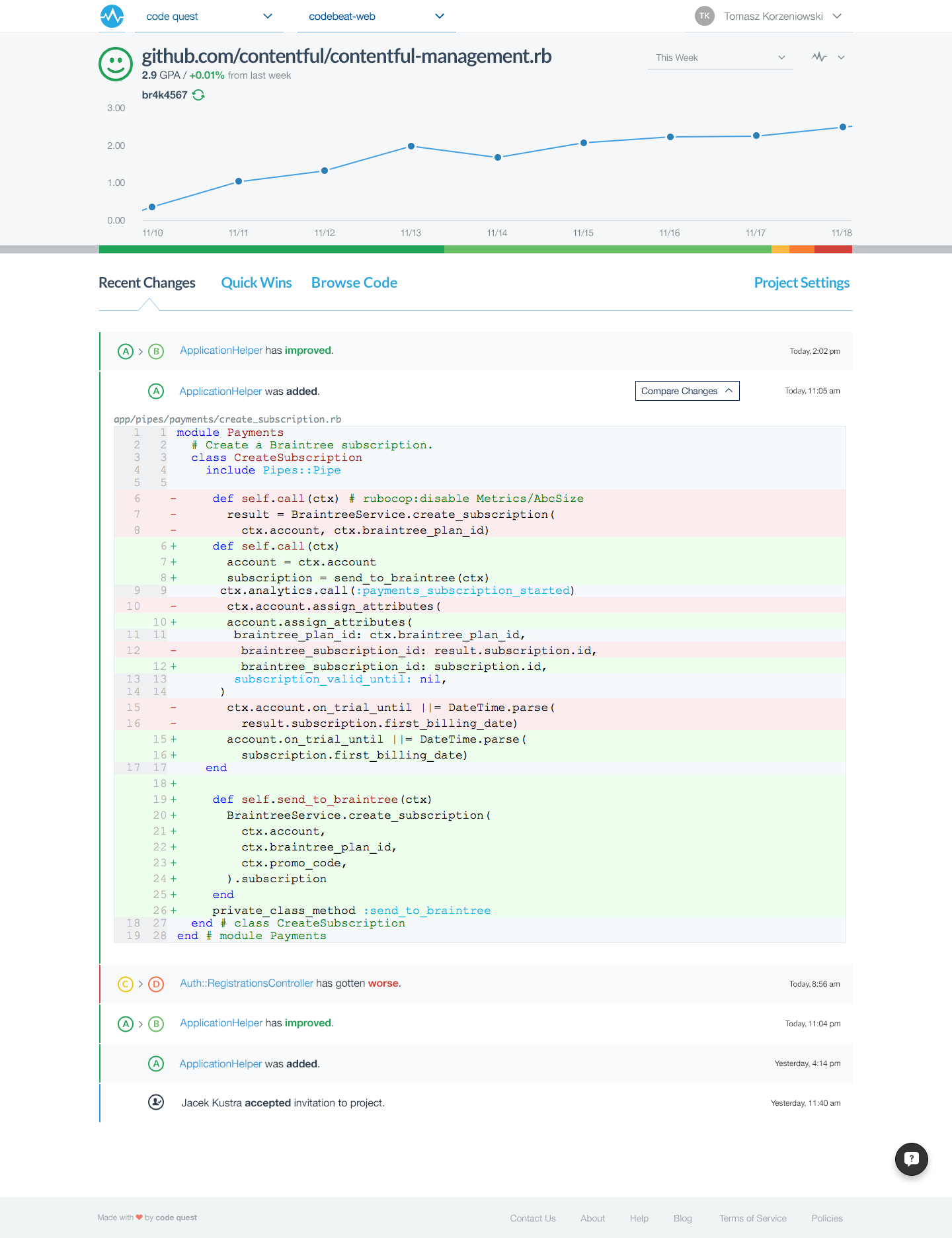Click grade A badge in Yesterday 4:14 pm row

pyautogui.click(x=156, y=1063)
